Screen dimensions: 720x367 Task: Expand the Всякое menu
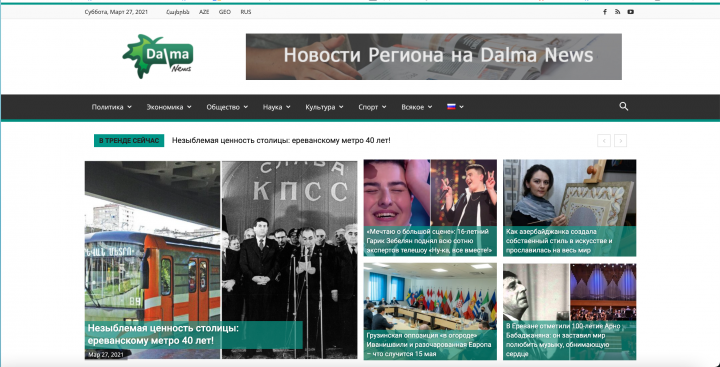point(416,107)
